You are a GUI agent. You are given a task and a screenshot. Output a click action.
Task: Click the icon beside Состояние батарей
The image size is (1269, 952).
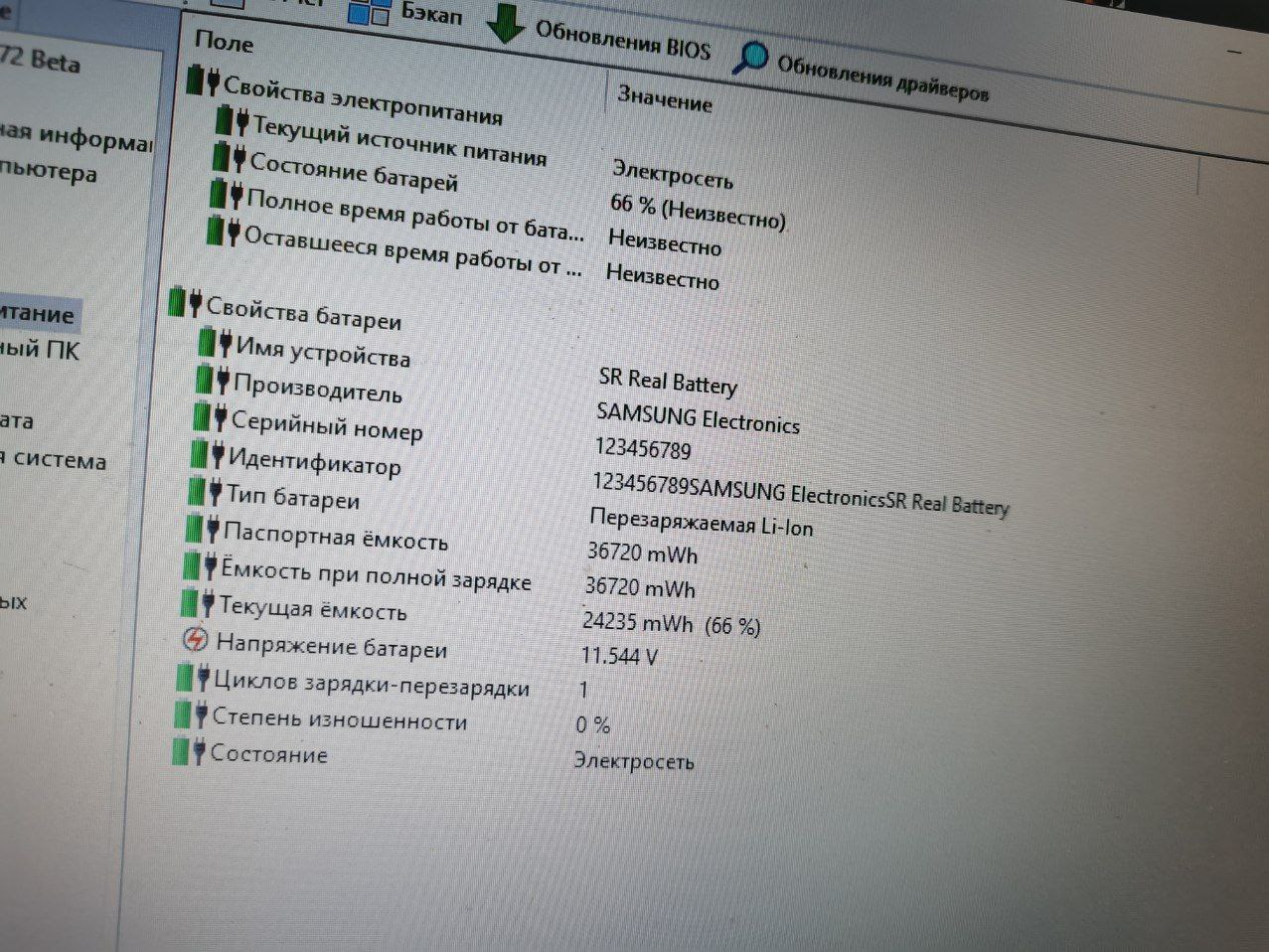click(x=230, y=157)
